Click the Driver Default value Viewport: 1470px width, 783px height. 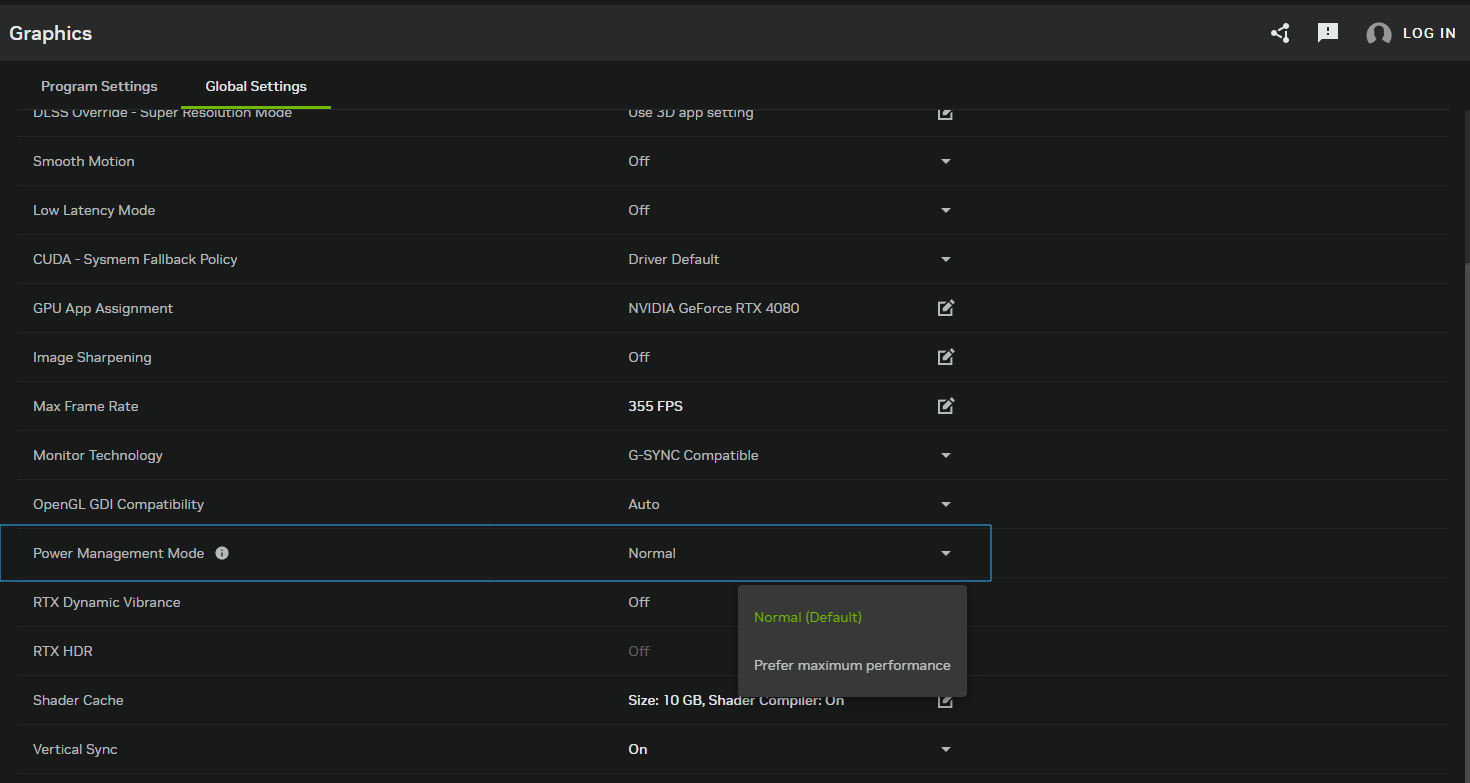tap(673, 259)
